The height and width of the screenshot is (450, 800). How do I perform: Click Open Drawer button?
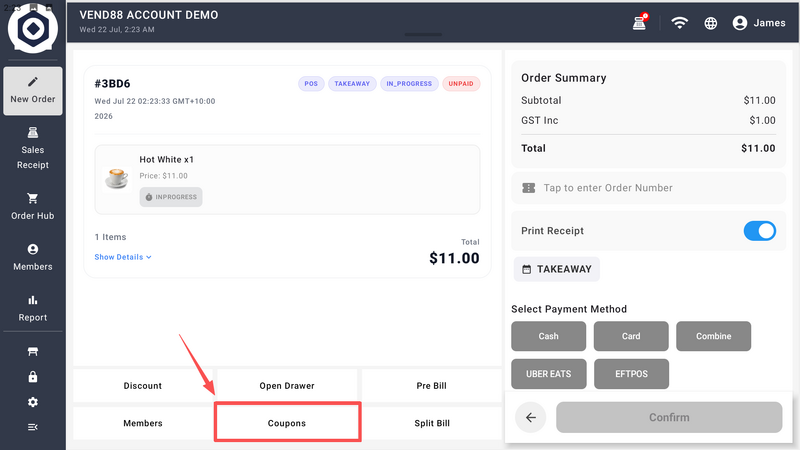[x=287, y=386]
